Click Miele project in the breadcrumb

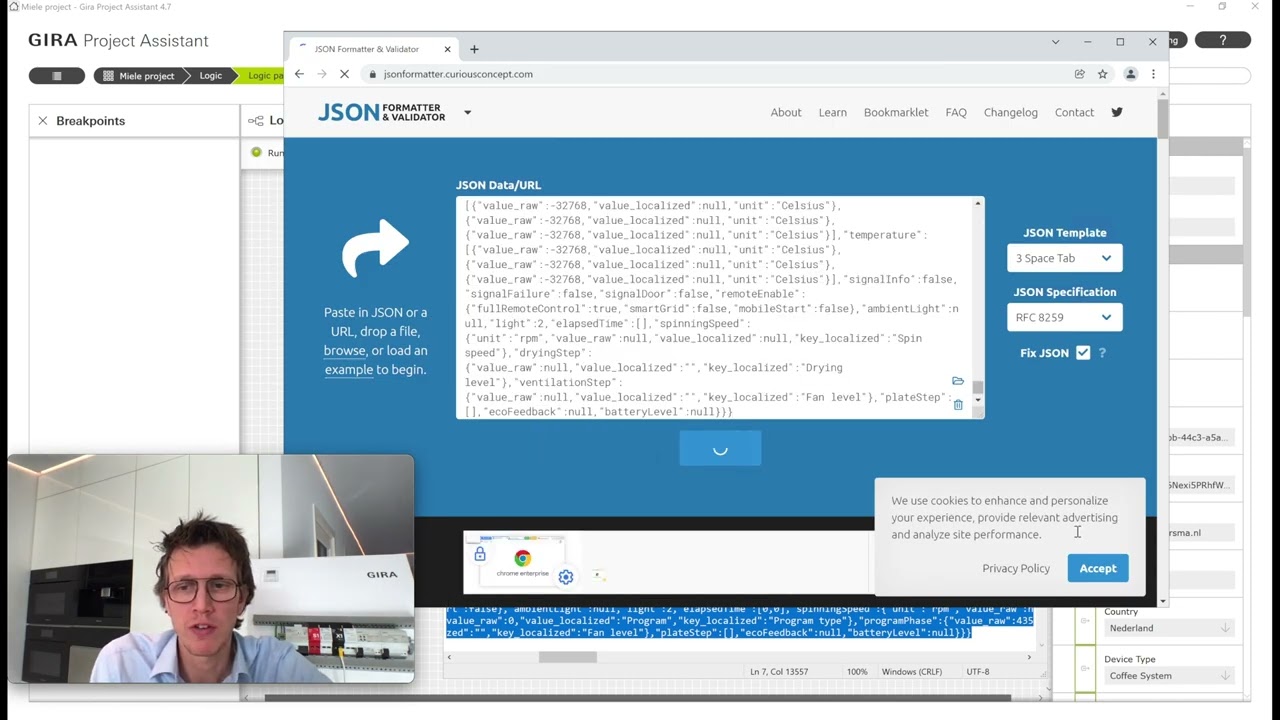(x=139, y=76)
